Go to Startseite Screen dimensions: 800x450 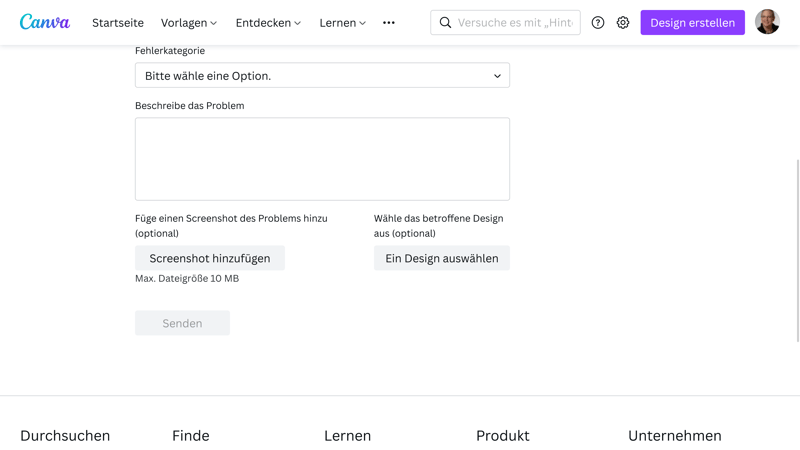click(x=118, y=22)
